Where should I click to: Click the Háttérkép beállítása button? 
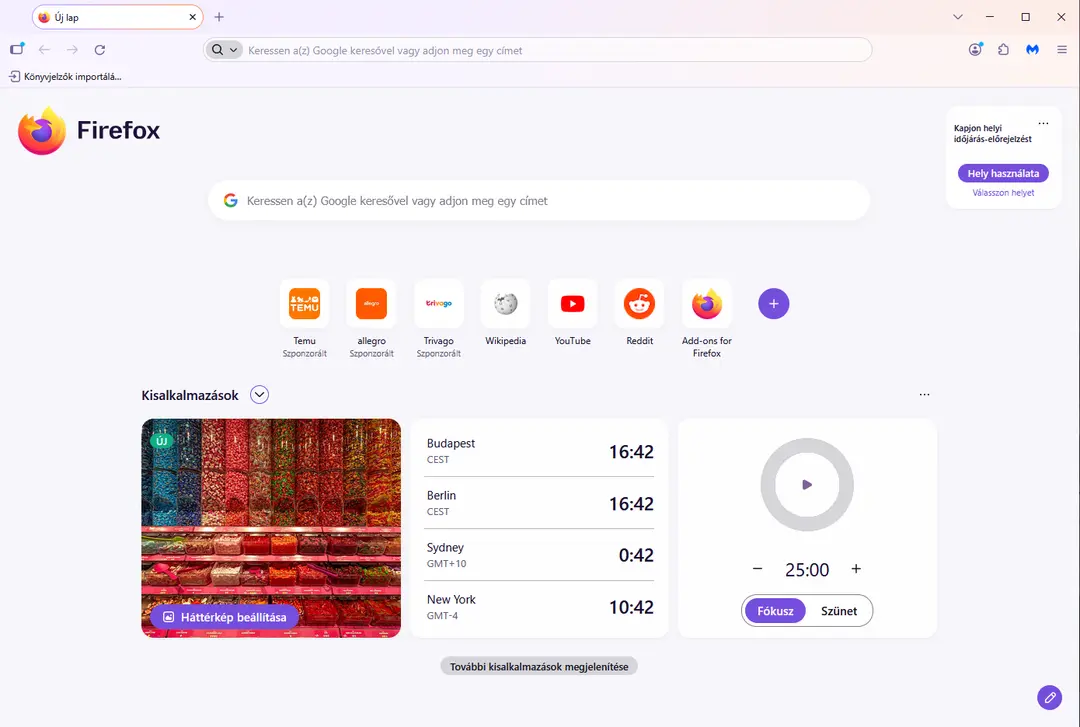tap(225, 617)
